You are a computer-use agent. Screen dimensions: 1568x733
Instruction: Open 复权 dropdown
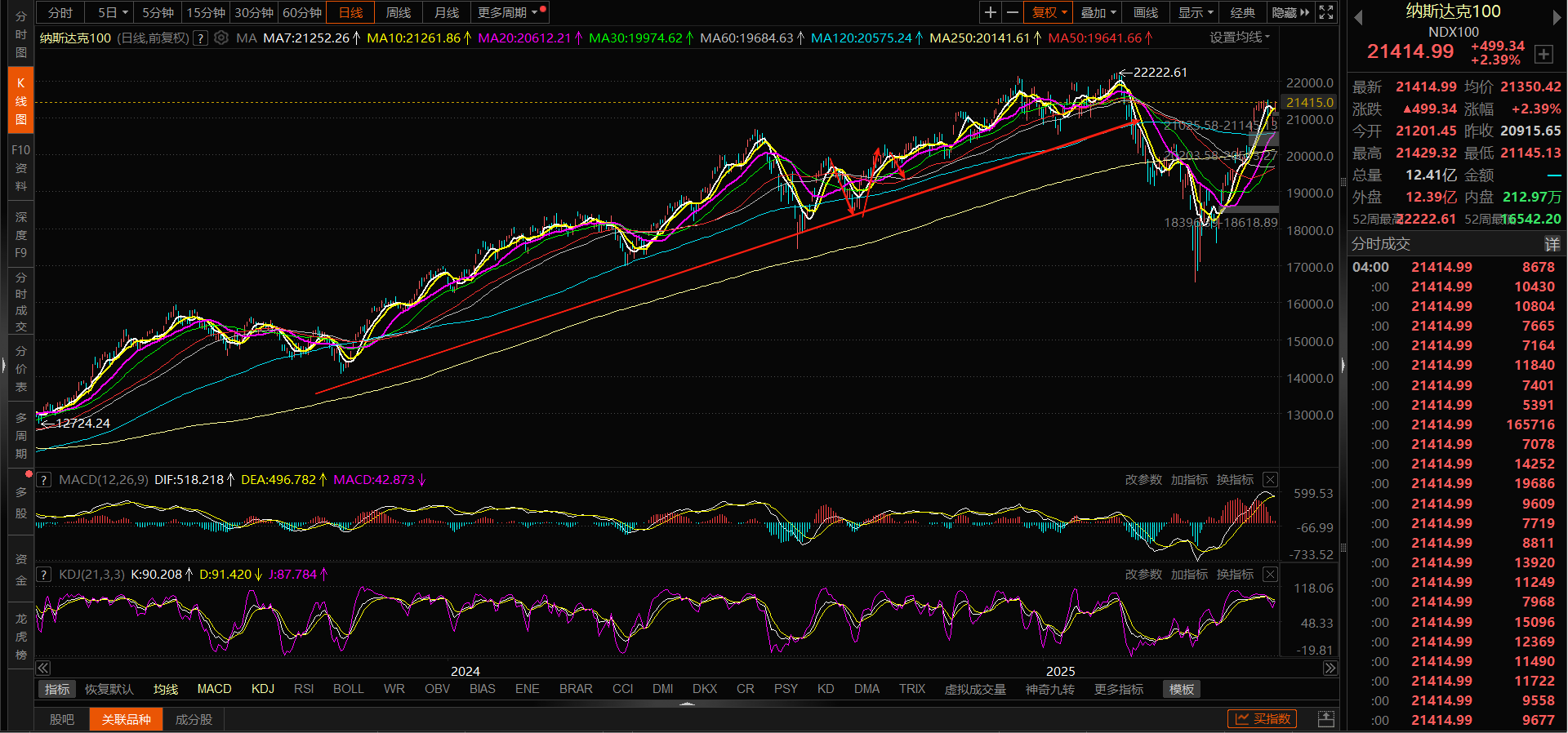tap(1049, 12)
